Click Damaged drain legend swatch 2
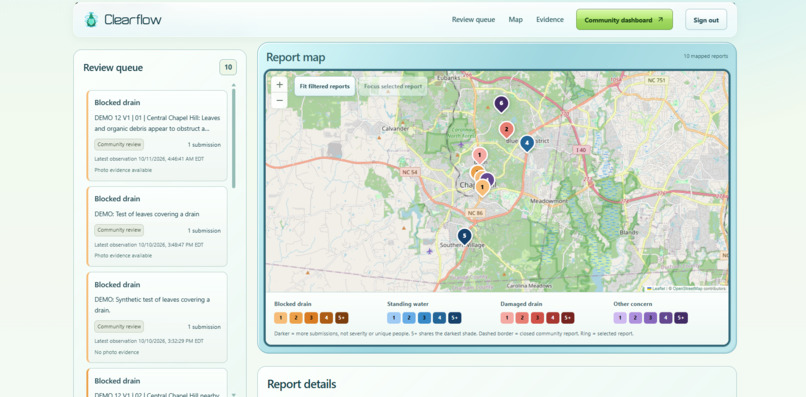 522,318
